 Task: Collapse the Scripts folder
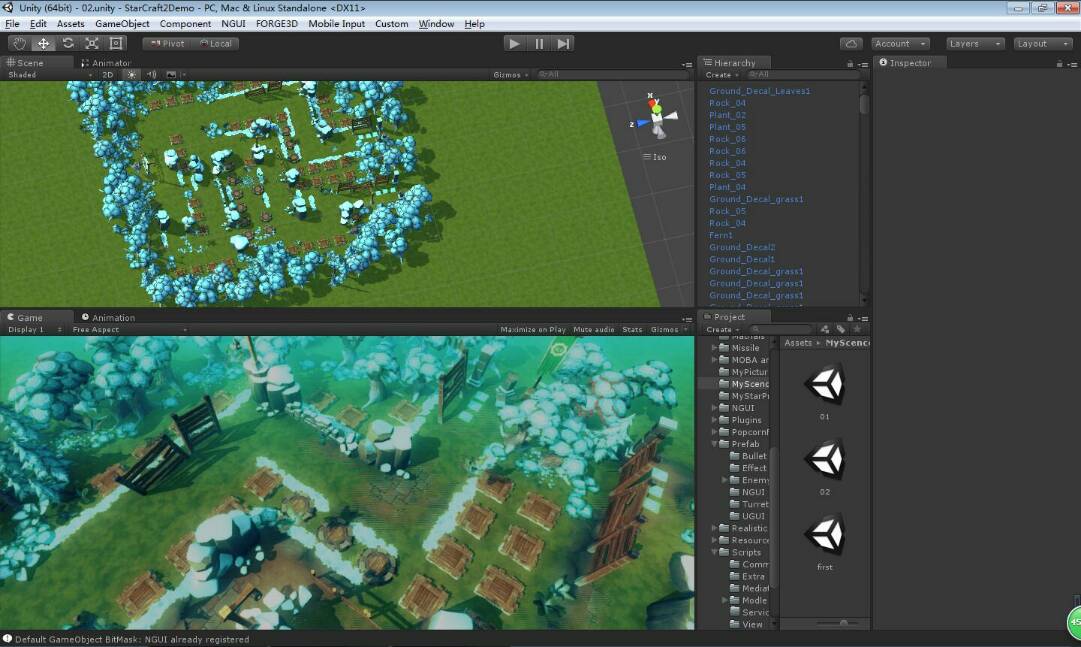[714, 552]
